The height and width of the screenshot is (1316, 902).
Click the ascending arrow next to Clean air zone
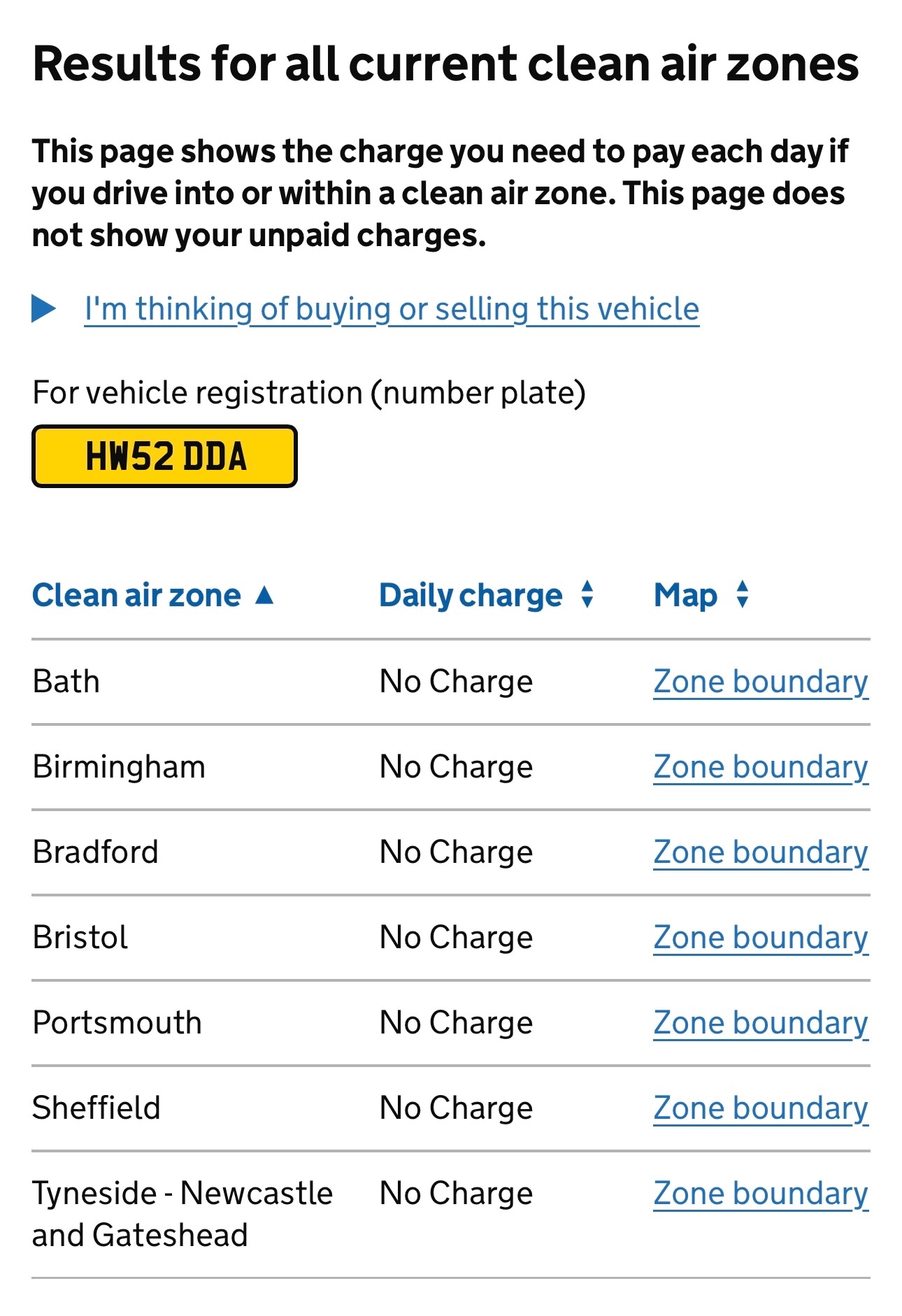(x=264, y=595)
